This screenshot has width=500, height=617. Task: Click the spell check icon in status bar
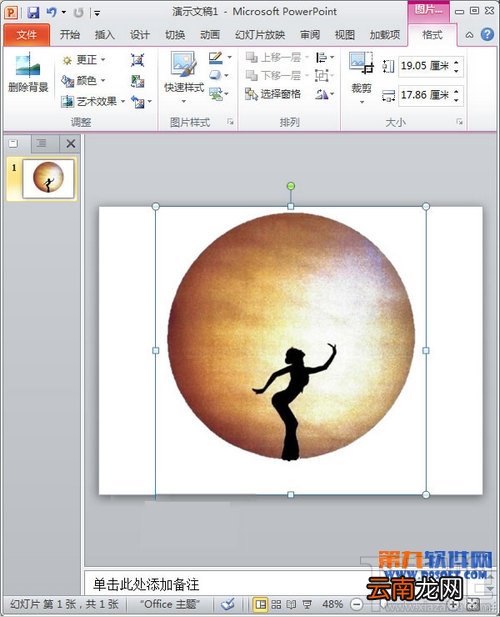[x=227, y=604]
